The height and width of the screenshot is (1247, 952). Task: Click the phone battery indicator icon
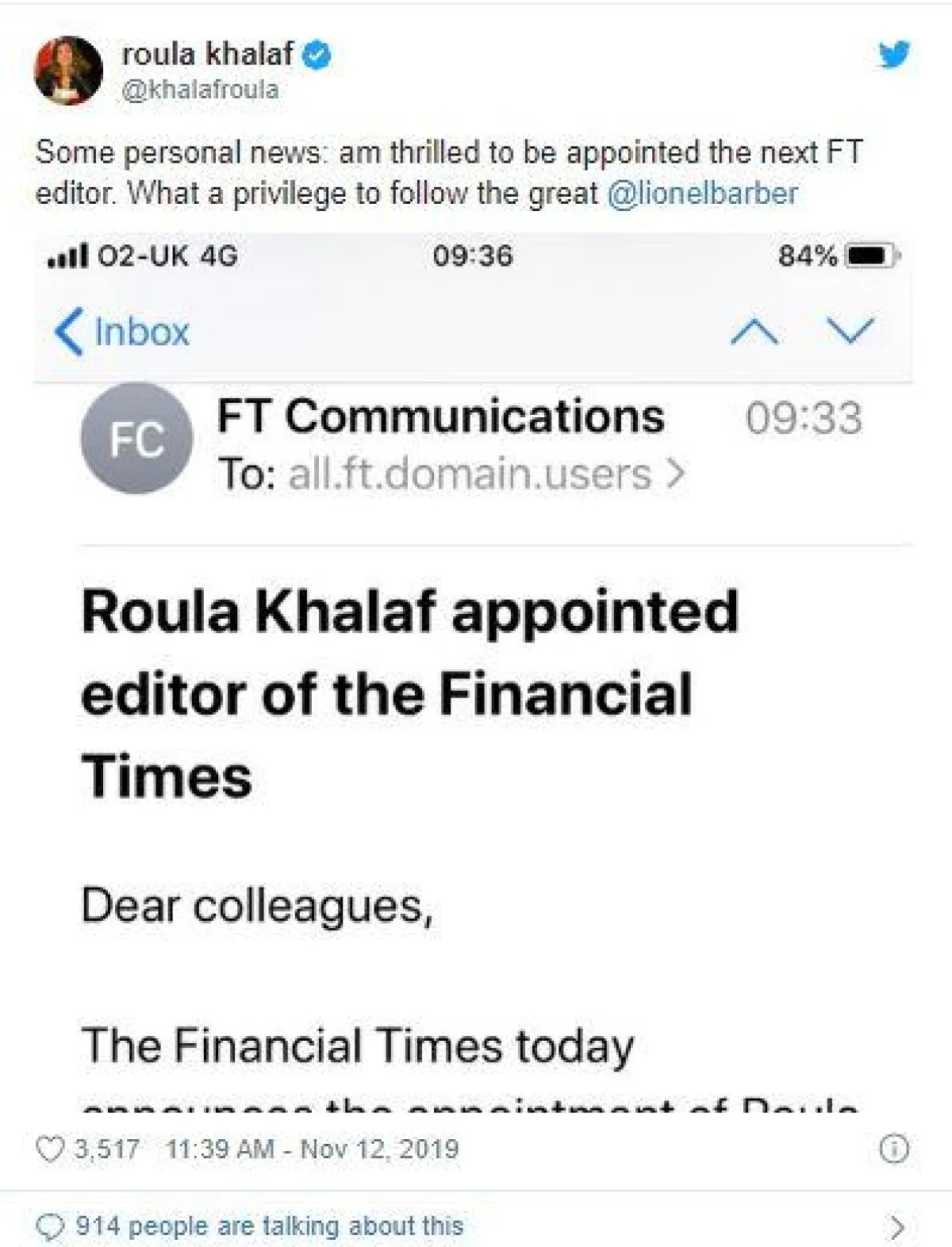point(871,256)
